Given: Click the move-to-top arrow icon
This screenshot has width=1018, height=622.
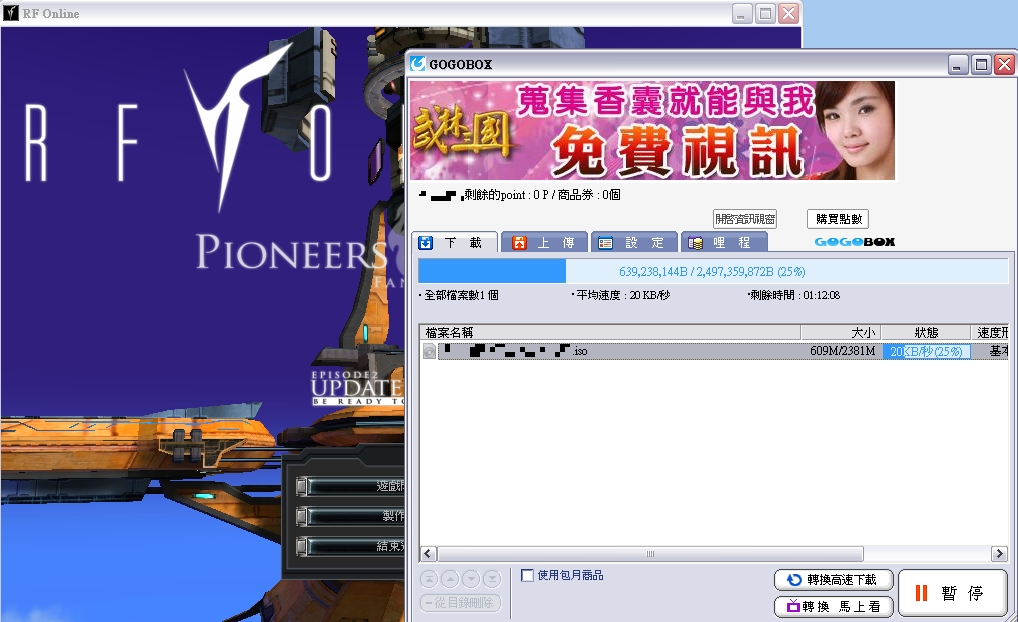Looking at the screenshot, I should (x=428, y=578).
